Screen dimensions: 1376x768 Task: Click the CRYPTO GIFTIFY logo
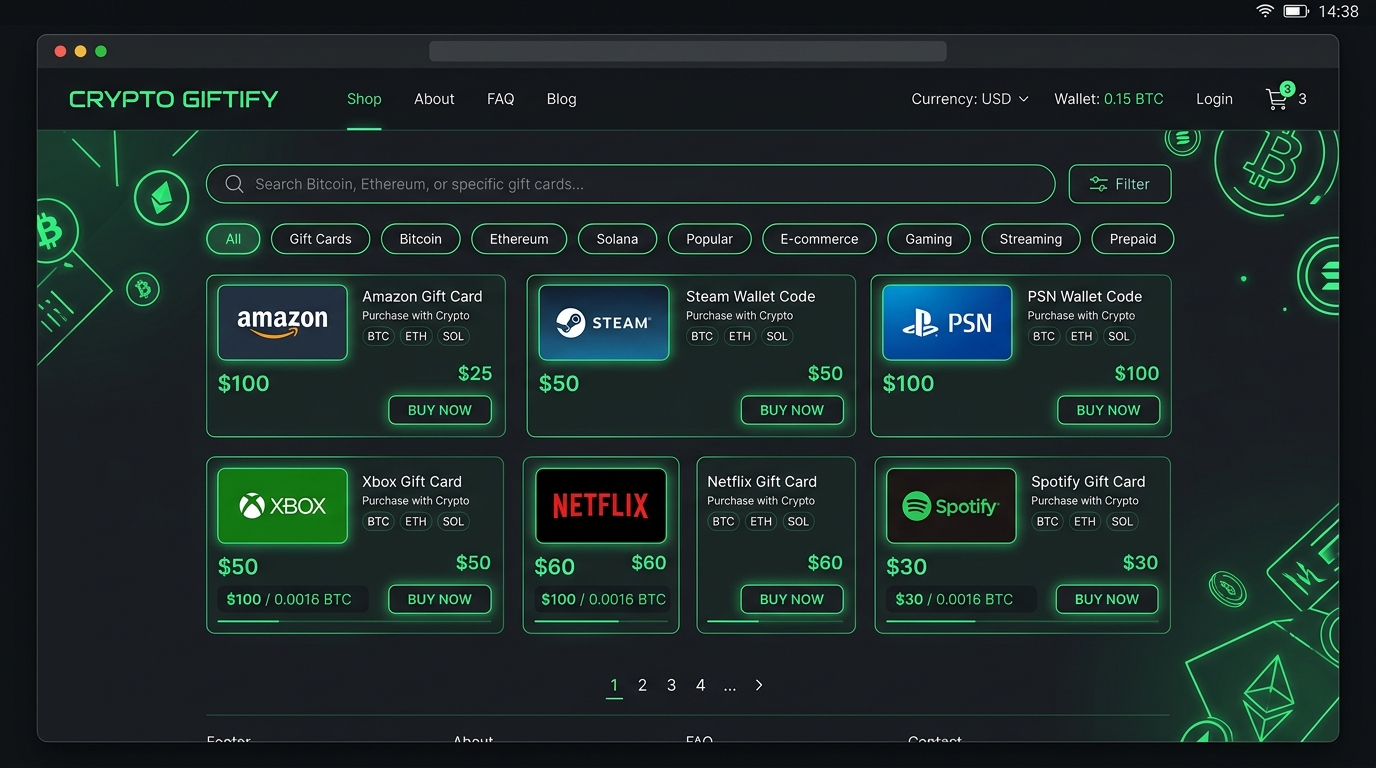pos(173,99)
